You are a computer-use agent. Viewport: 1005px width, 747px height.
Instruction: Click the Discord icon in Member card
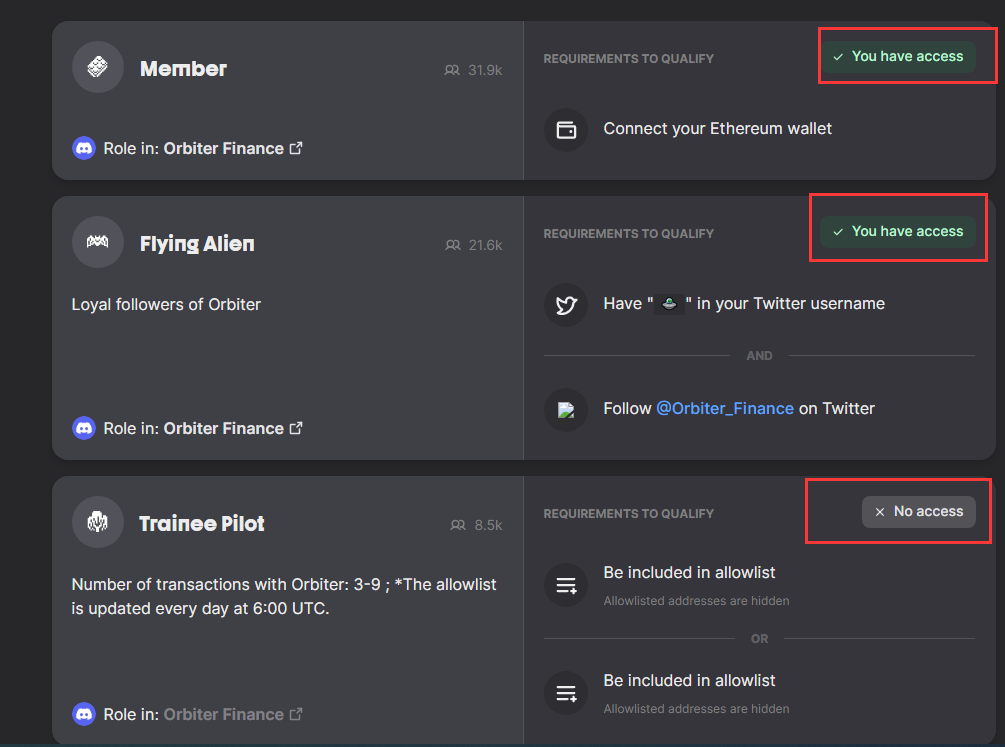point(84,148)
